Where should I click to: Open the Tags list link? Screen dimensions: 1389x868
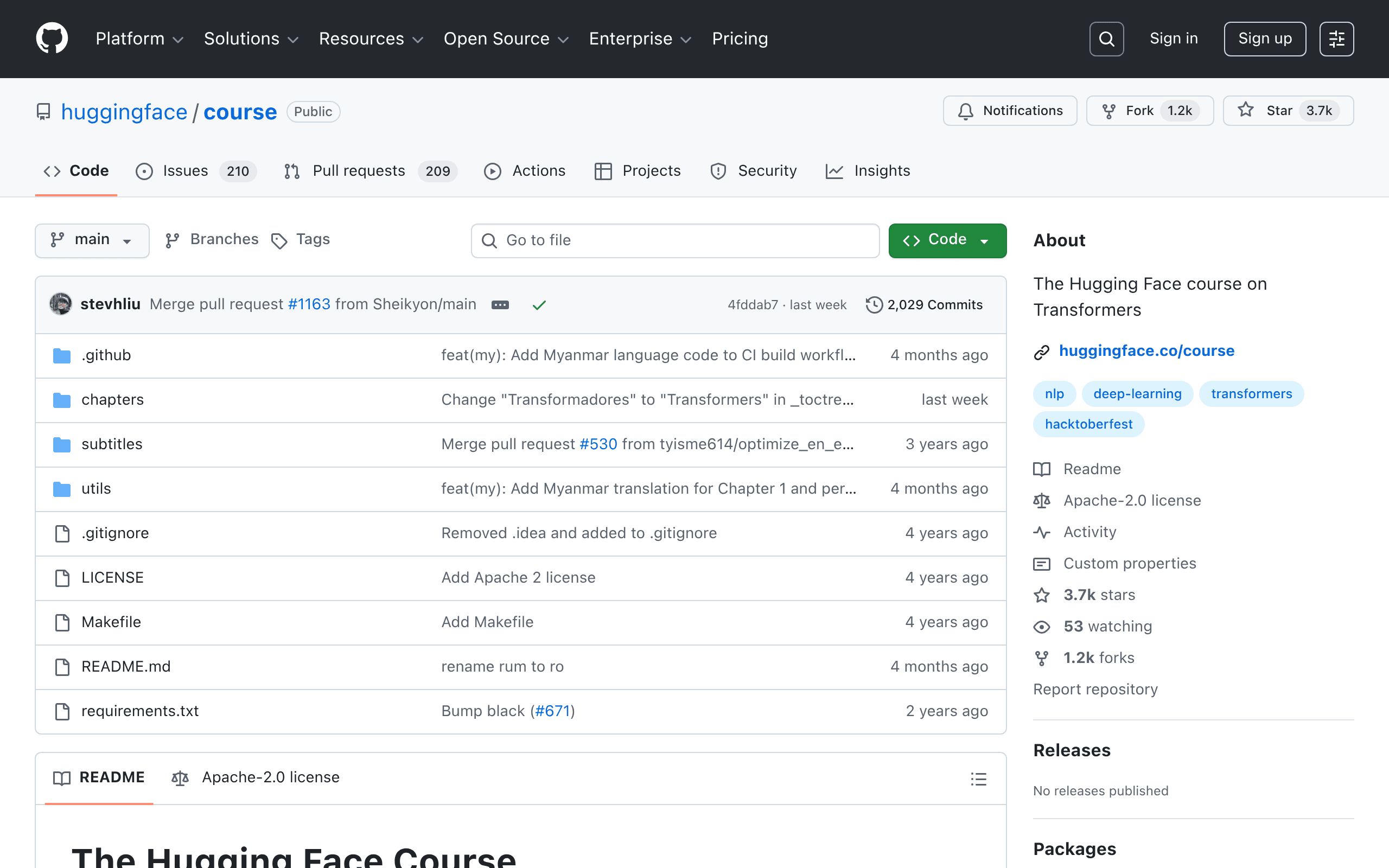click(x=301, y=239)
